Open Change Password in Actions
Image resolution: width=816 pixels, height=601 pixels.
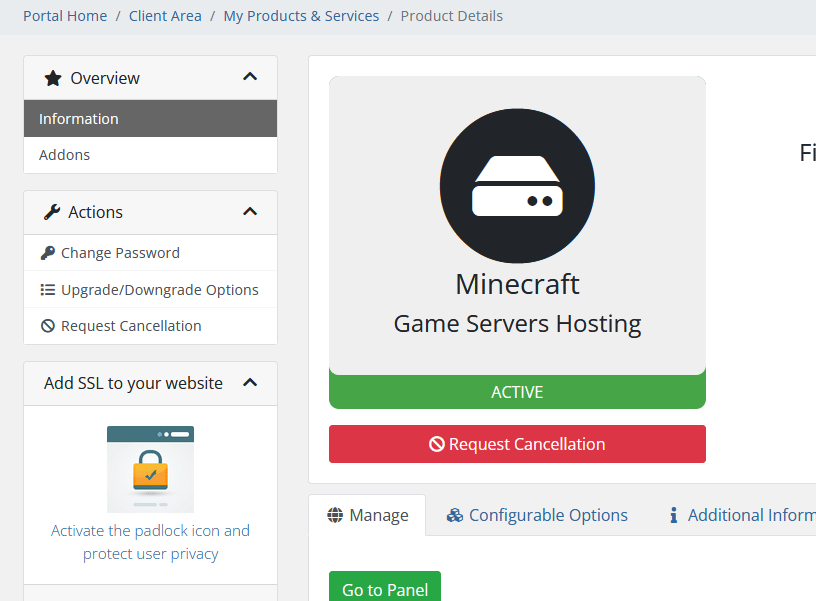point(150,253)
